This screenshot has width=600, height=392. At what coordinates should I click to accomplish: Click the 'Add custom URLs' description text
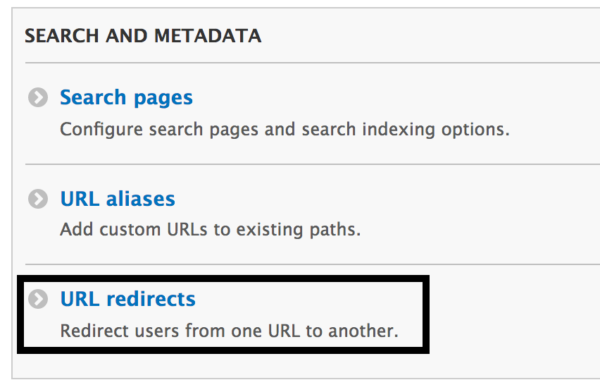click(210, 230)
